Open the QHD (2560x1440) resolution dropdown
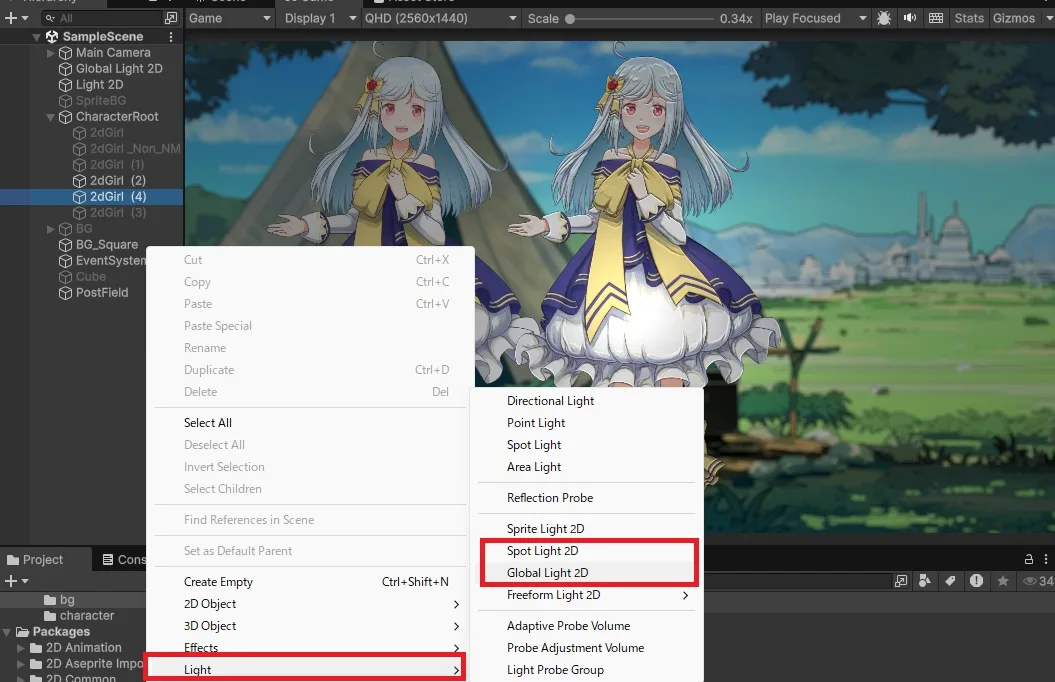Viewport: 1055px width, 682px height. (x=441, y=18)
